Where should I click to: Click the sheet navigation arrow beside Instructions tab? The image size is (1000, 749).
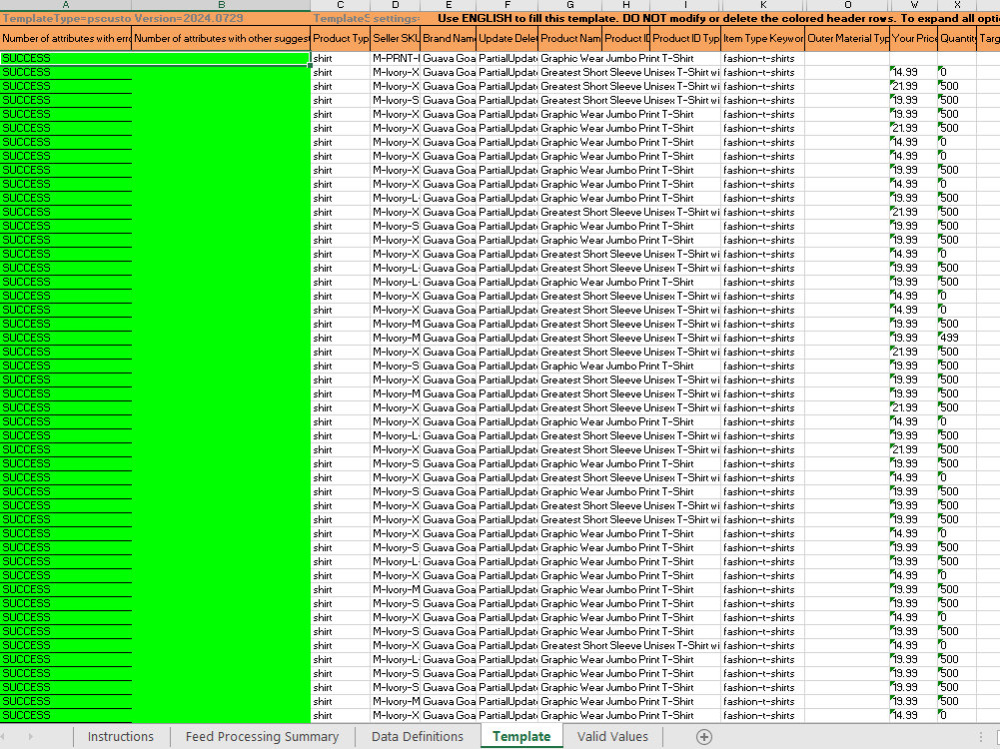[x=30, y=737]
